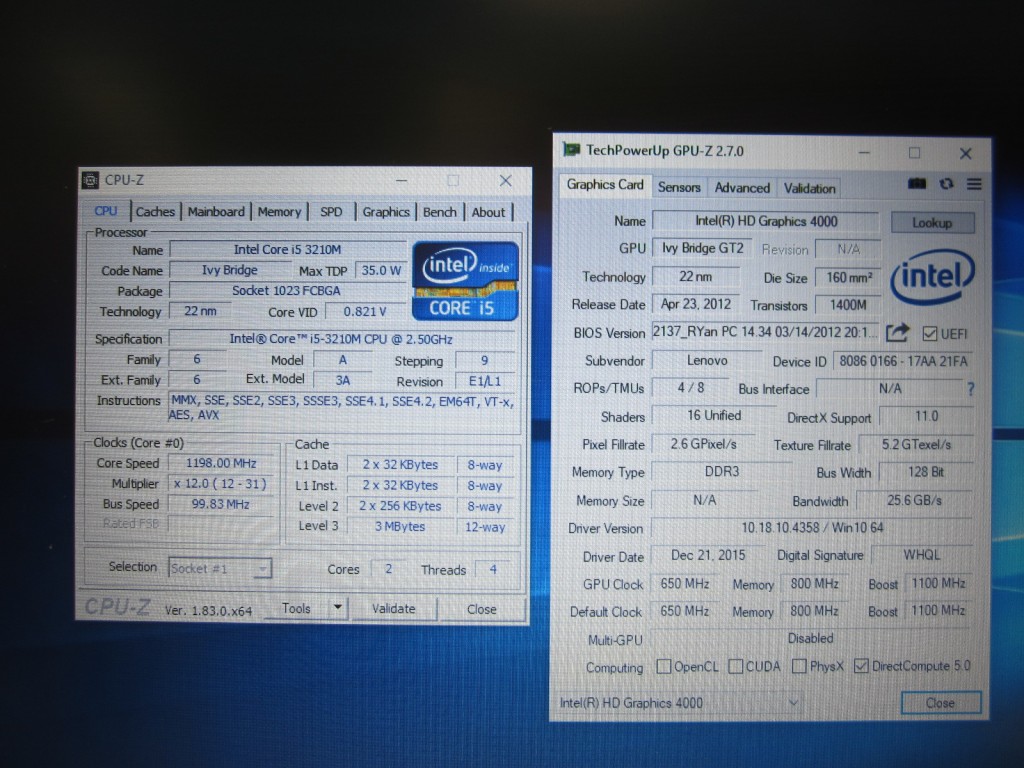Click the GPU-Z screenshot camera icon
This screenshot has height=768, width=1024.
pos(917,184)
